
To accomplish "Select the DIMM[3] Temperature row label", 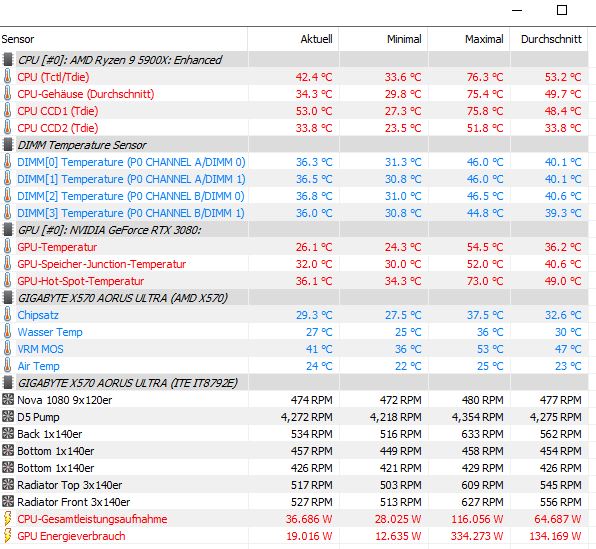I will tap(131, 213).
